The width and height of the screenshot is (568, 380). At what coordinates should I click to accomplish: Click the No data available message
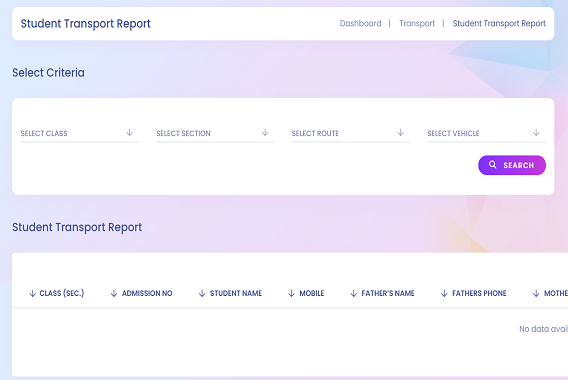click(x=543, y=329)
